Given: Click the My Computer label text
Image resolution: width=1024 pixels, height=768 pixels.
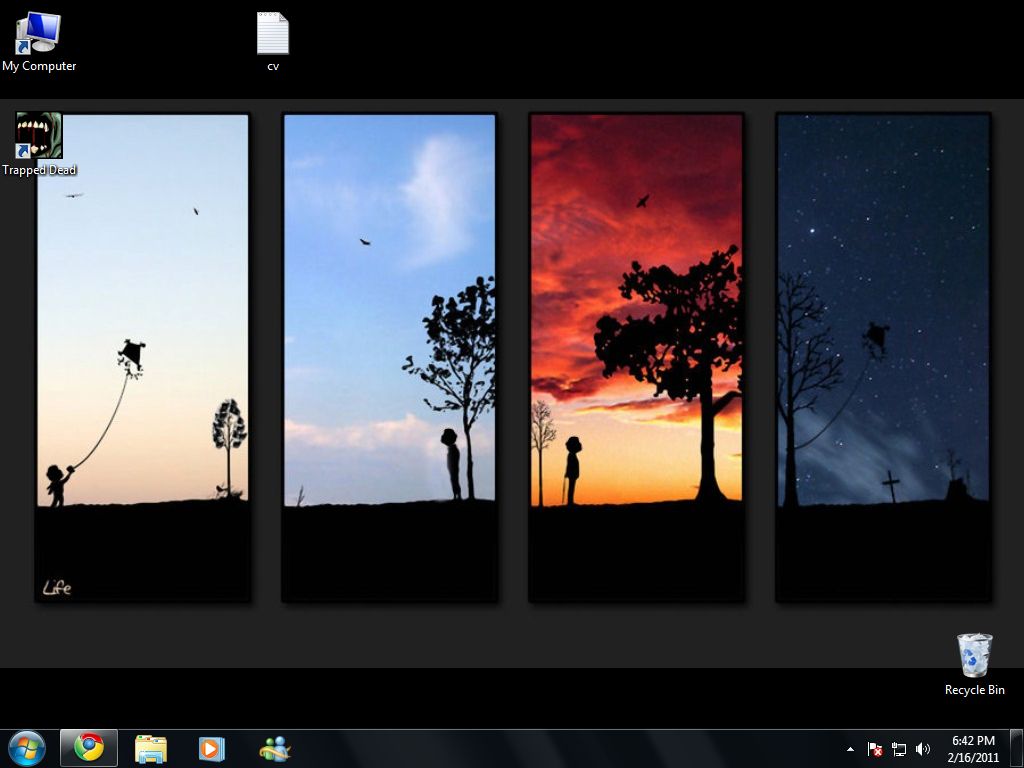Looking at the screenshot, I should (39, 66).
